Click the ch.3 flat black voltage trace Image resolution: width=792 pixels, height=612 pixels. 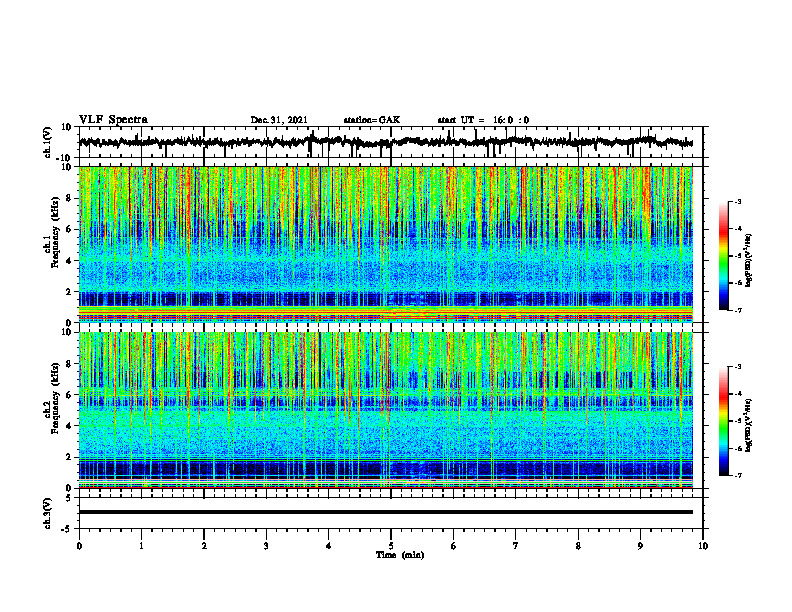[386, 512]
